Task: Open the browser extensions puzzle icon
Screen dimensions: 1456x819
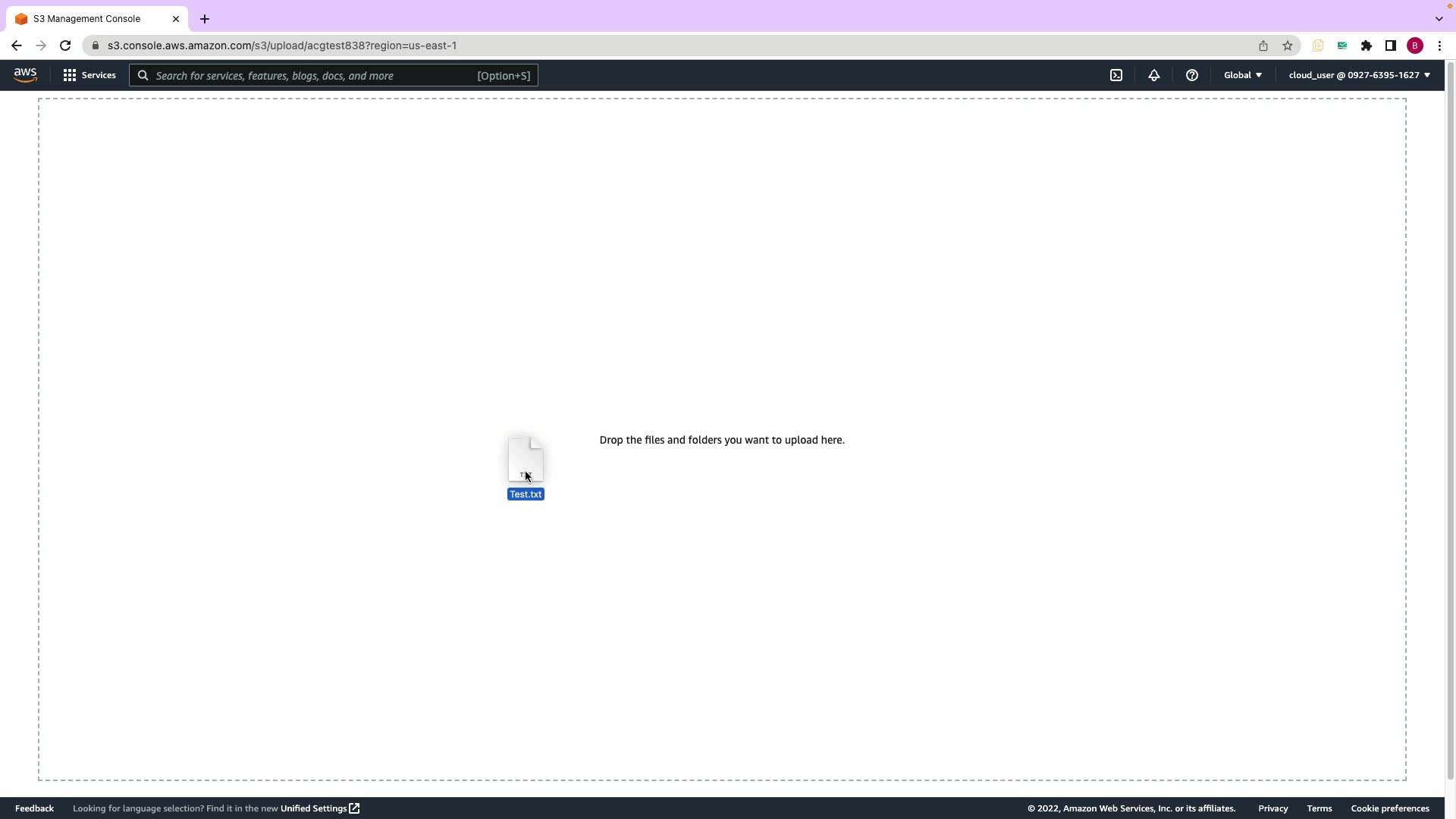Action: (1366, 45)
